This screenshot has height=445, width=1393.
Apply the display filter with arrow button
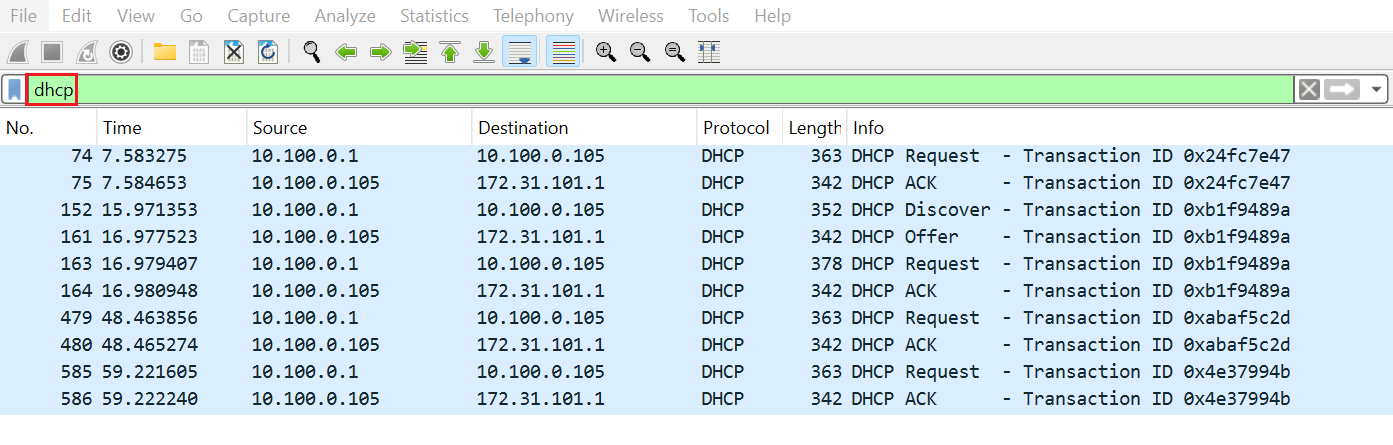tap(1343, 90)
